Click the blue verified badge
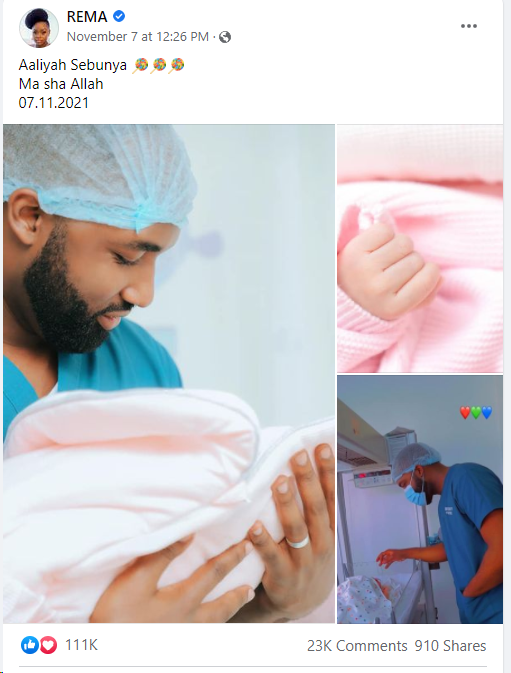This screenshot has height=673, width=511. tap(119, 17)
